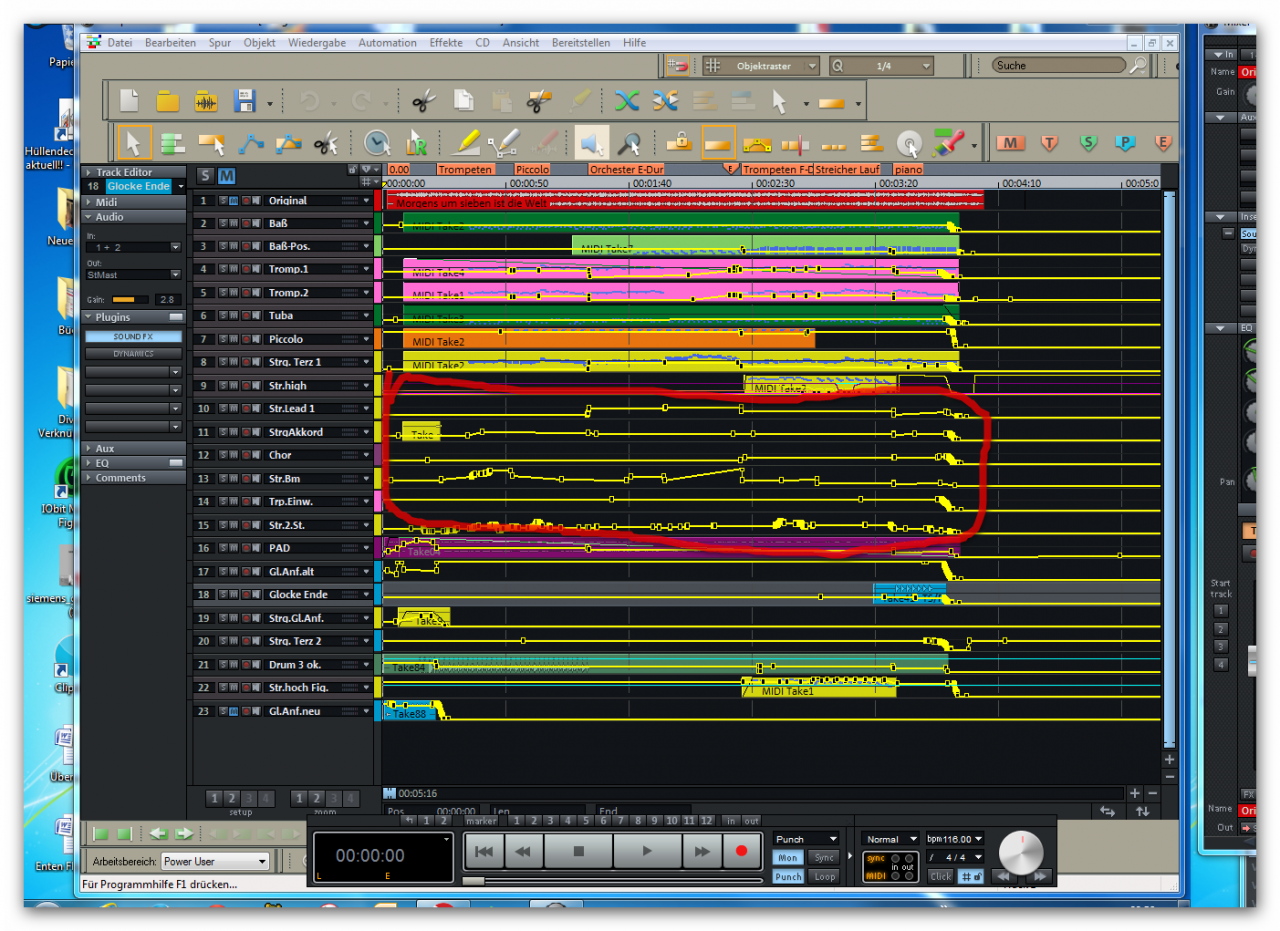Screen dimensions: 1280x931
Task: Toggle the Loop button in transport
Action: [824, 876]
